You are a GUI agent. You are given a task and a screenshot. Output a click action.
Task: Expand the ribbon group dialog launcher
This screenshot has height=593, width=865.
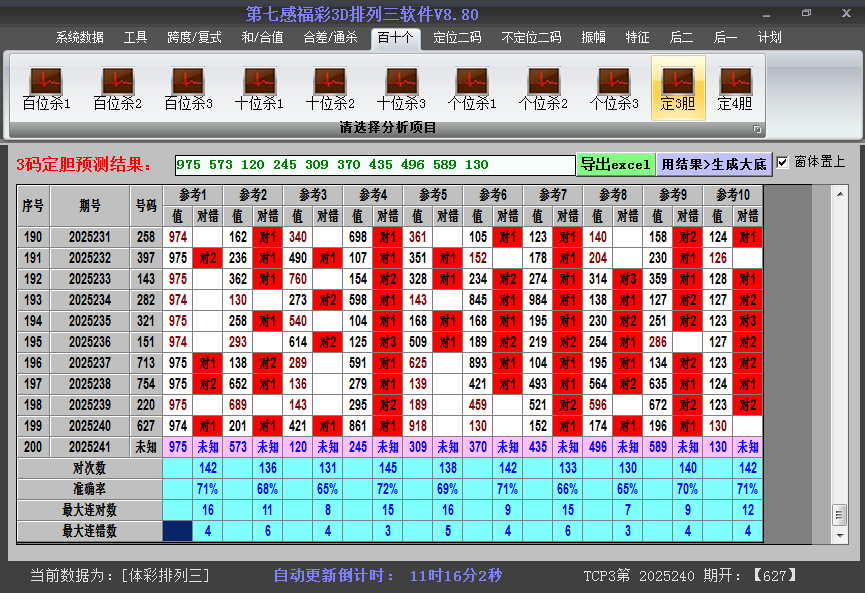(757, 129)
